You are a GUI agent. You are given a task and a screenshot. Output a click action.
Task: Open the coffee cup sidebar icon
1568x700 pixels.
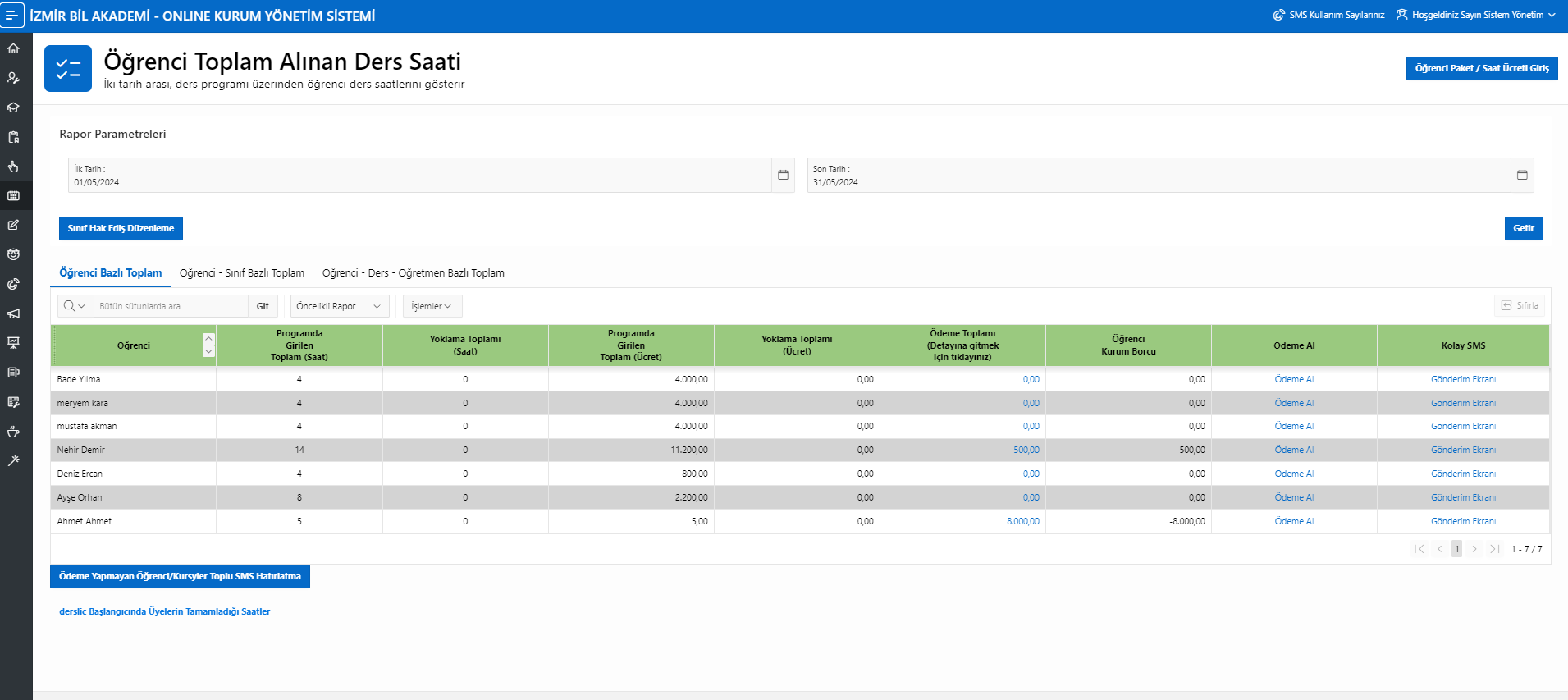[14, 432]
